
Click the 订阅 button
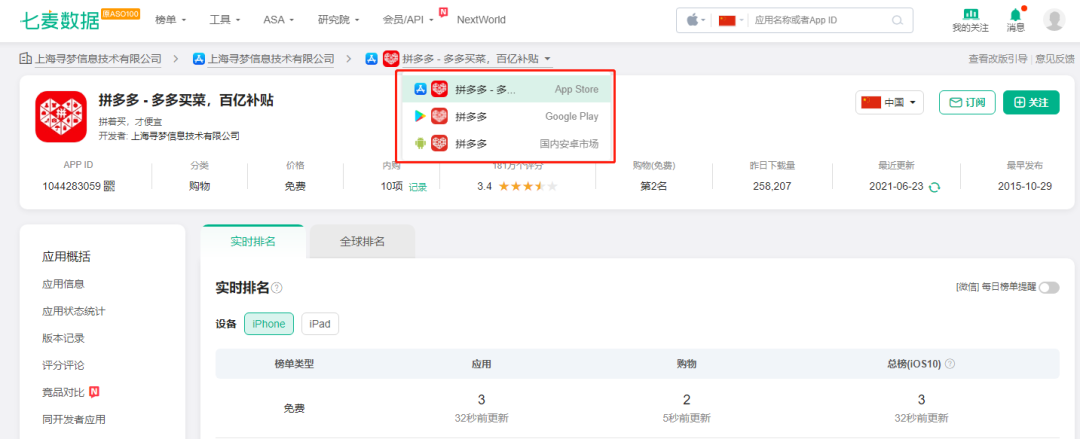967,103
